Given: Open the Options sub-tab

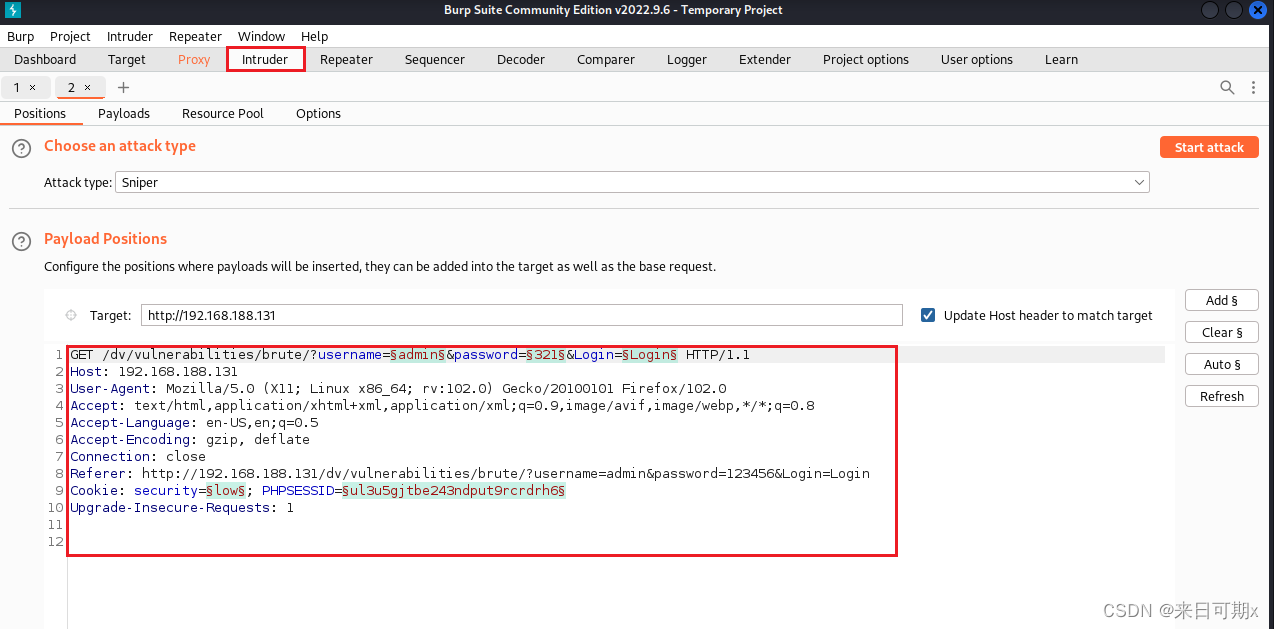Looking at the screenshot, I should [318, 113].
